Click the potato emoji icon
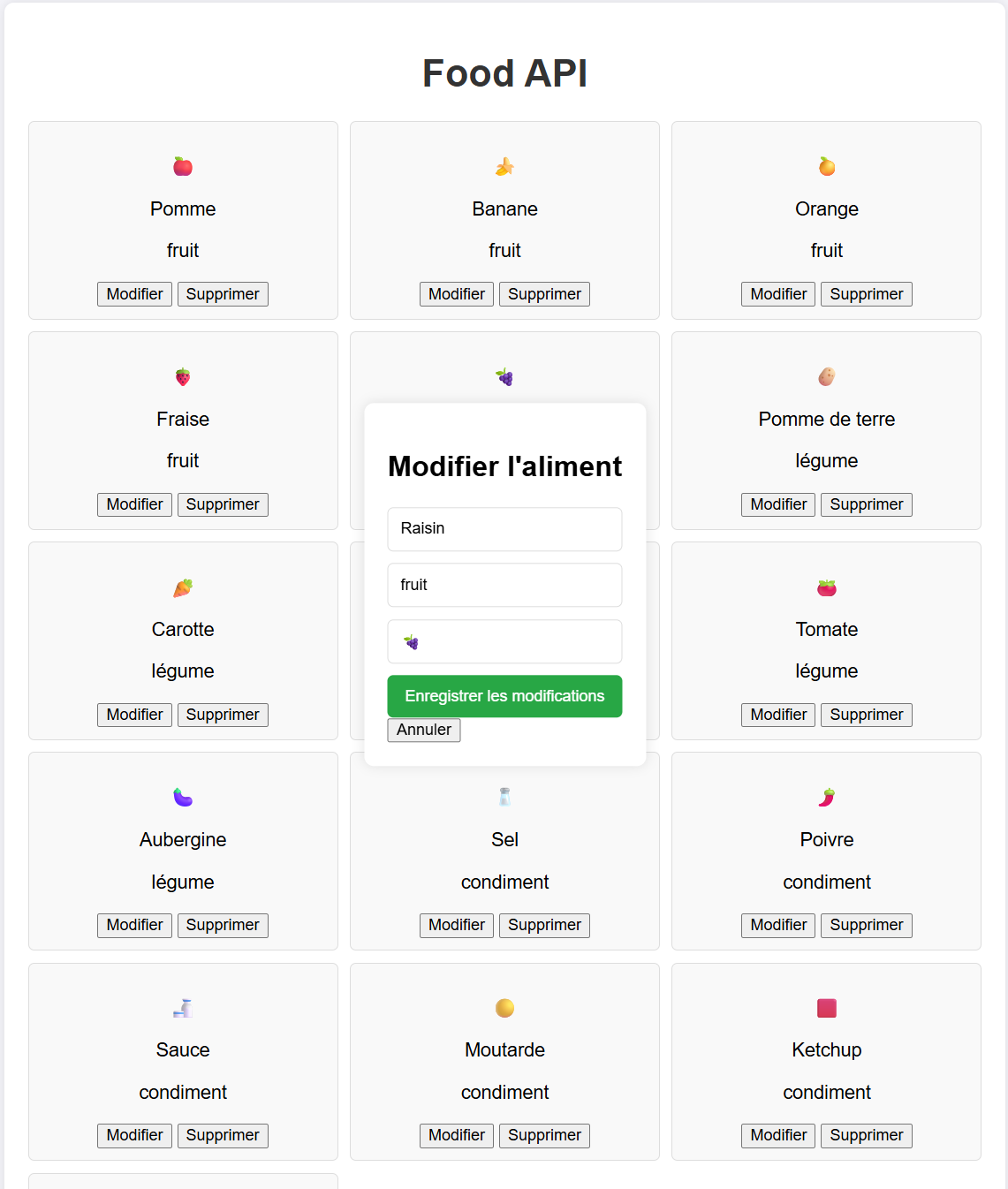This screenshot has width=1008, height=1189. tap(827, 377)
